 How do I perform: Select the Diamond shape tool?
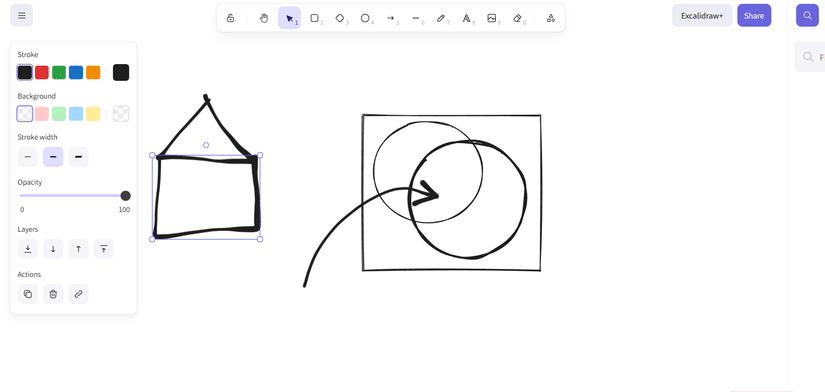(x=340, y=18)
